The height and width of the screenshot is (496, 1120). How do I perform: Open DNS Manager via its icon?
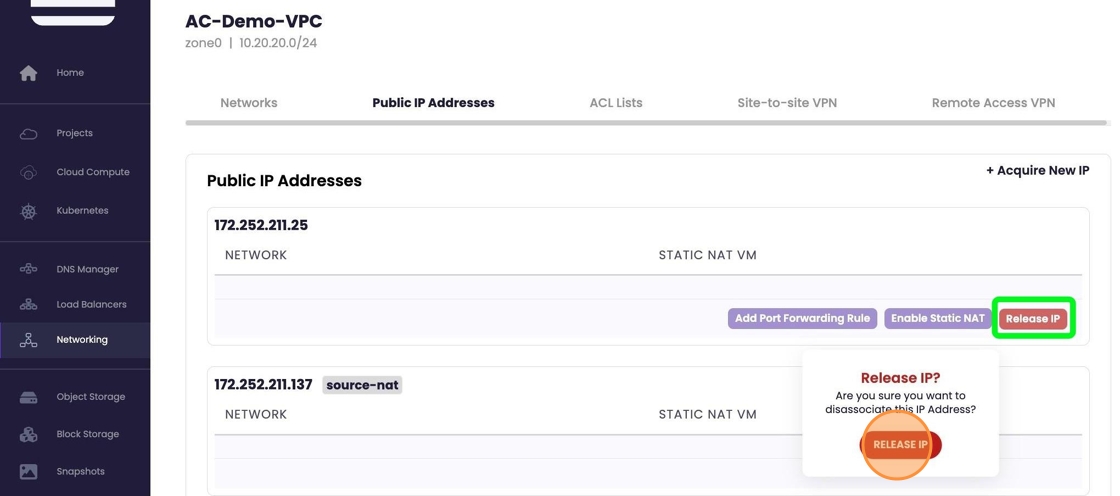point(29,269)
